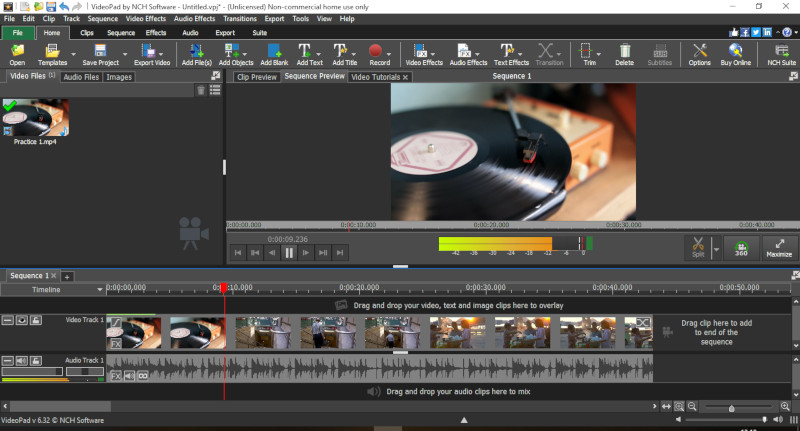Click the green File tab button
The width and height of the screenshot is (800, 431).
[18, 33]
